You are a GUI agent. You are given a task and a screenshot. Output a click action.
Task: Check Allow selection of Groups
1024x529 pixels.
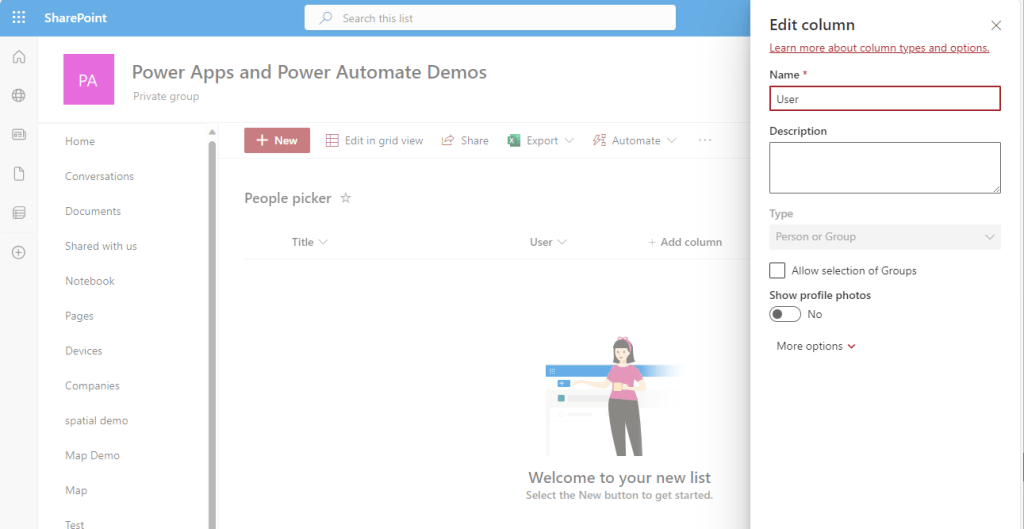pyautogui.click(x=777, y=271)
